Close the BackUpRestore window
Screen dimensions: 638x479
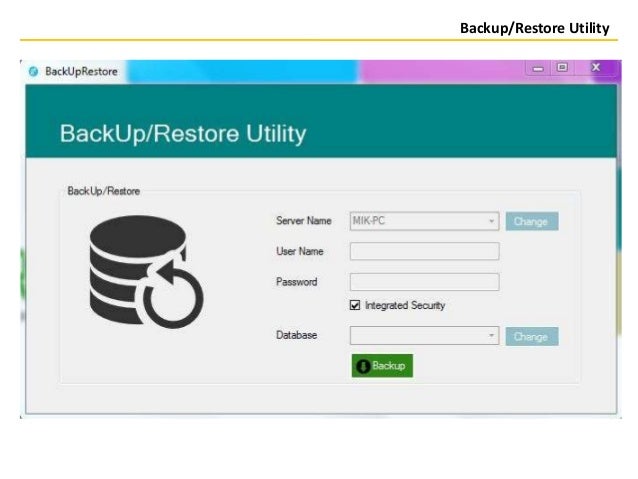pyautogui.click(x=596, y=68)
